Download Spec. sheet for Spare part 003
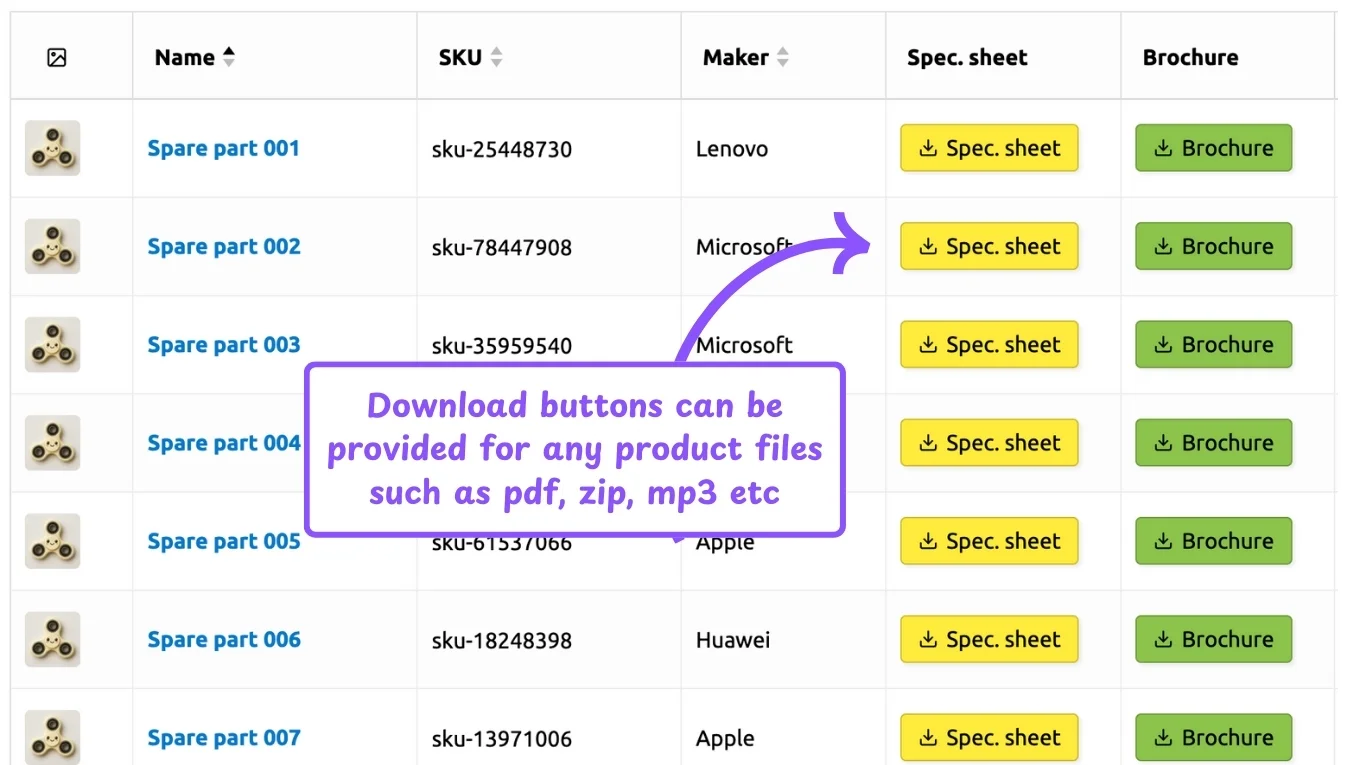 click(x=989, y=345)
